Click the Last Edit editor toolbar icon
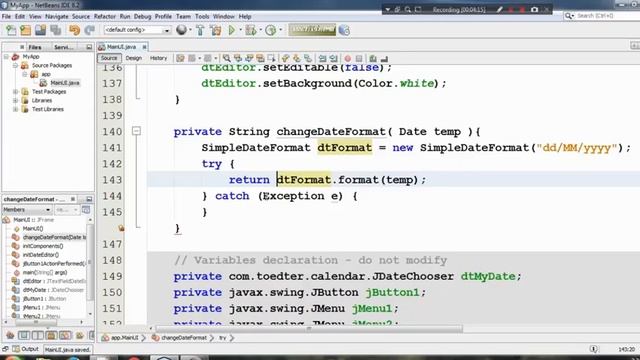 click(180, 58)
